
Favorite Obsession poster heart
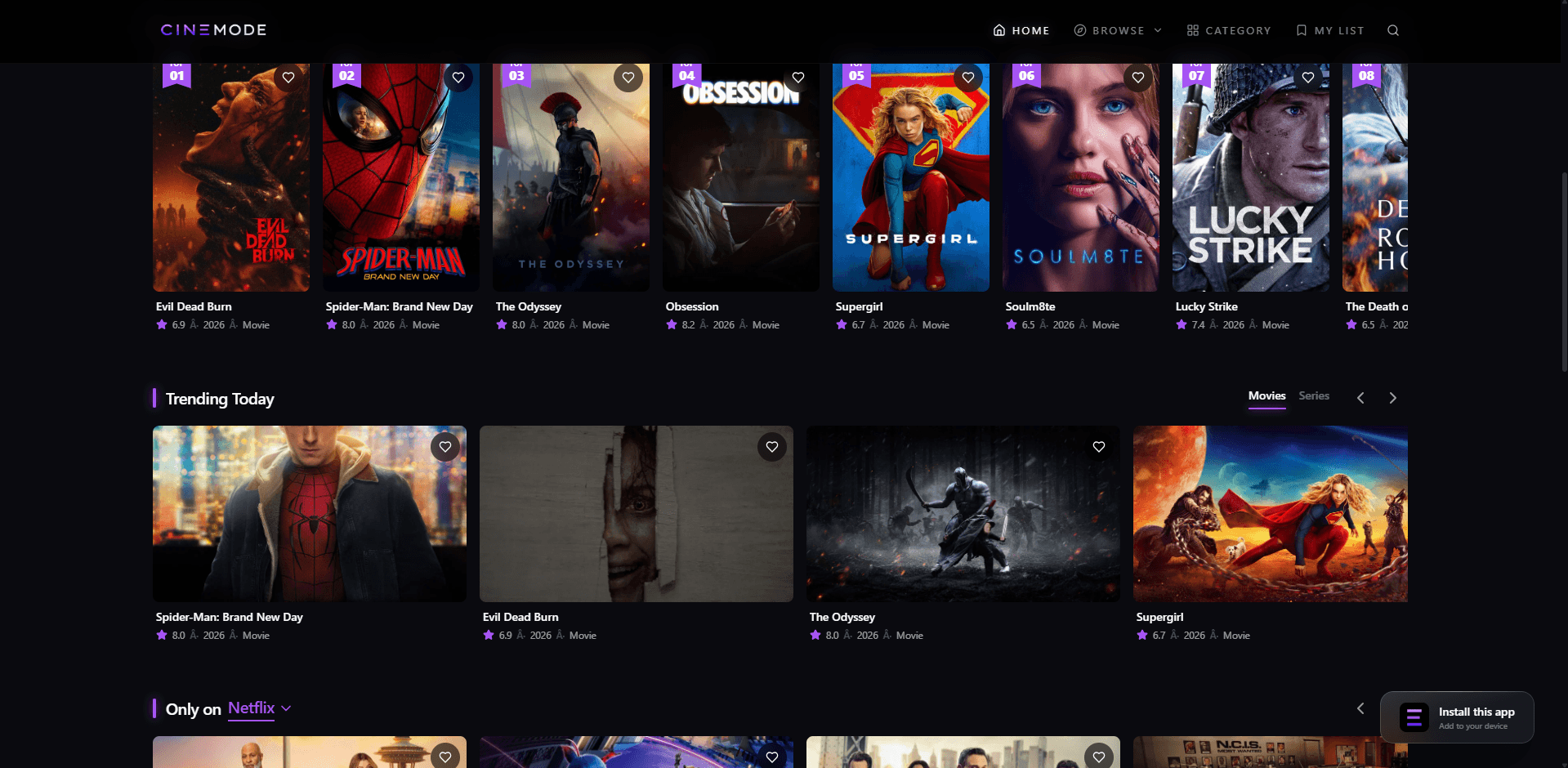[x=798, y=78]
